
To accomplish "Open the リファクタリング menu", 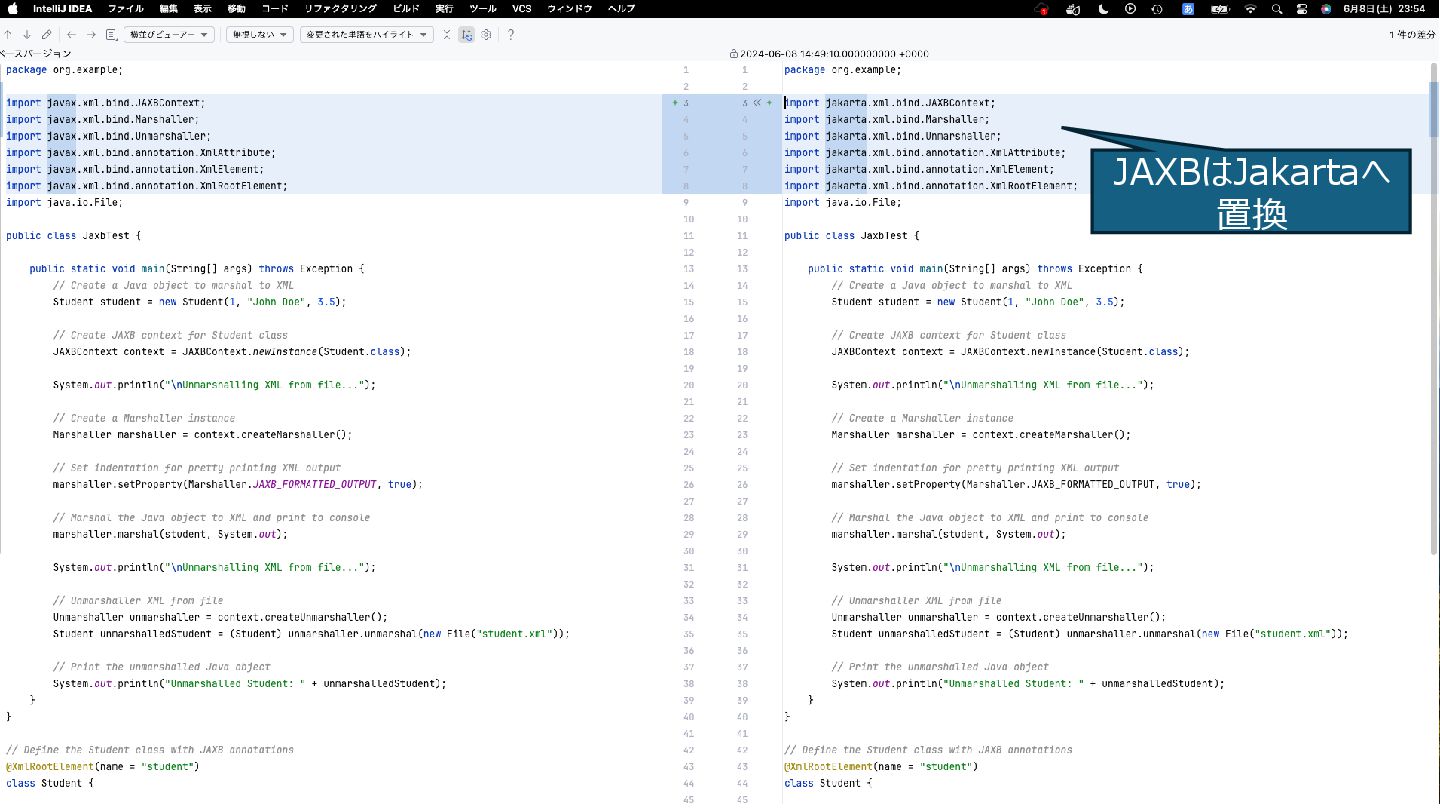I will pos(340,8).
